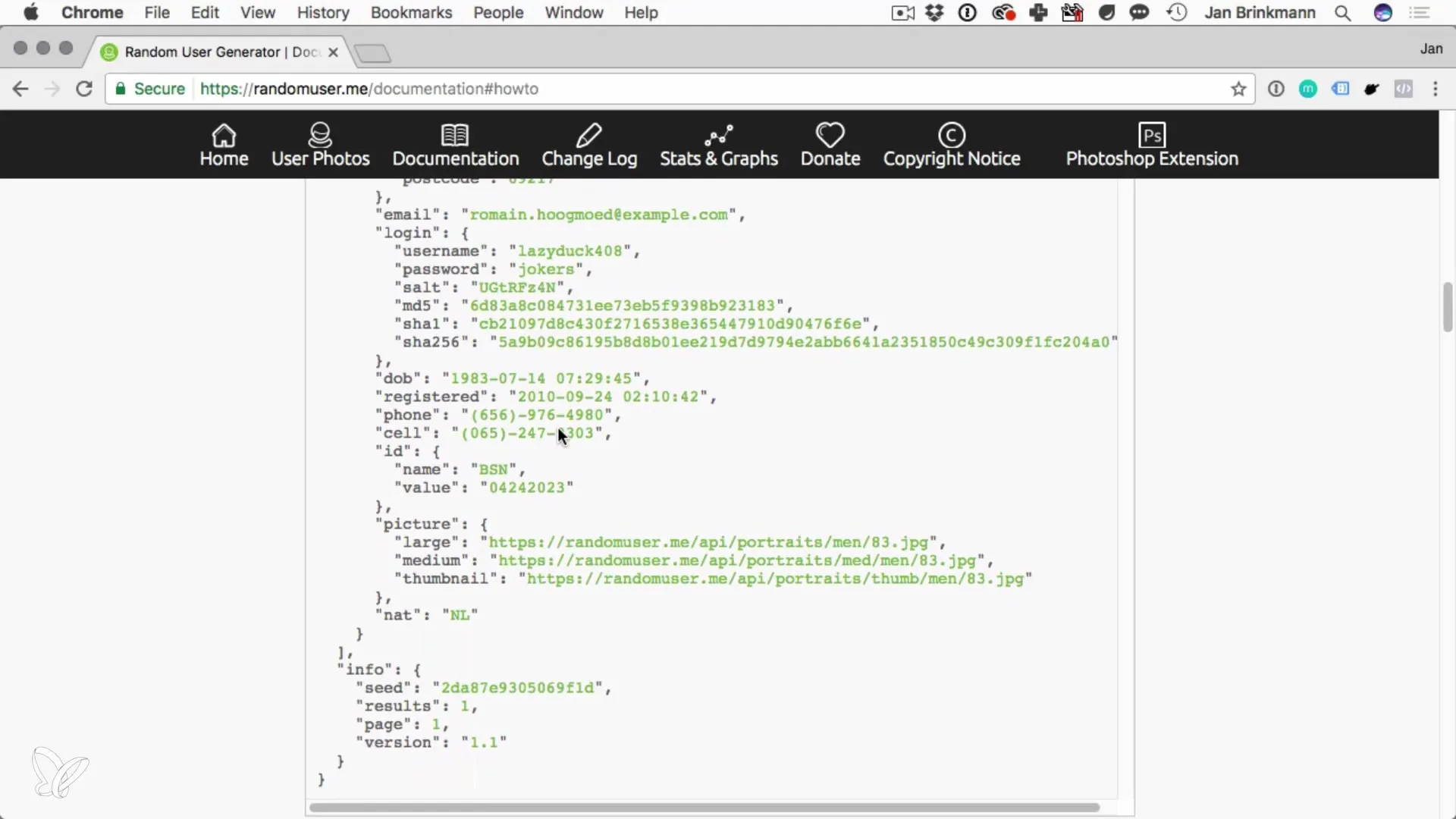Click the username value lazyduck408

570,251
